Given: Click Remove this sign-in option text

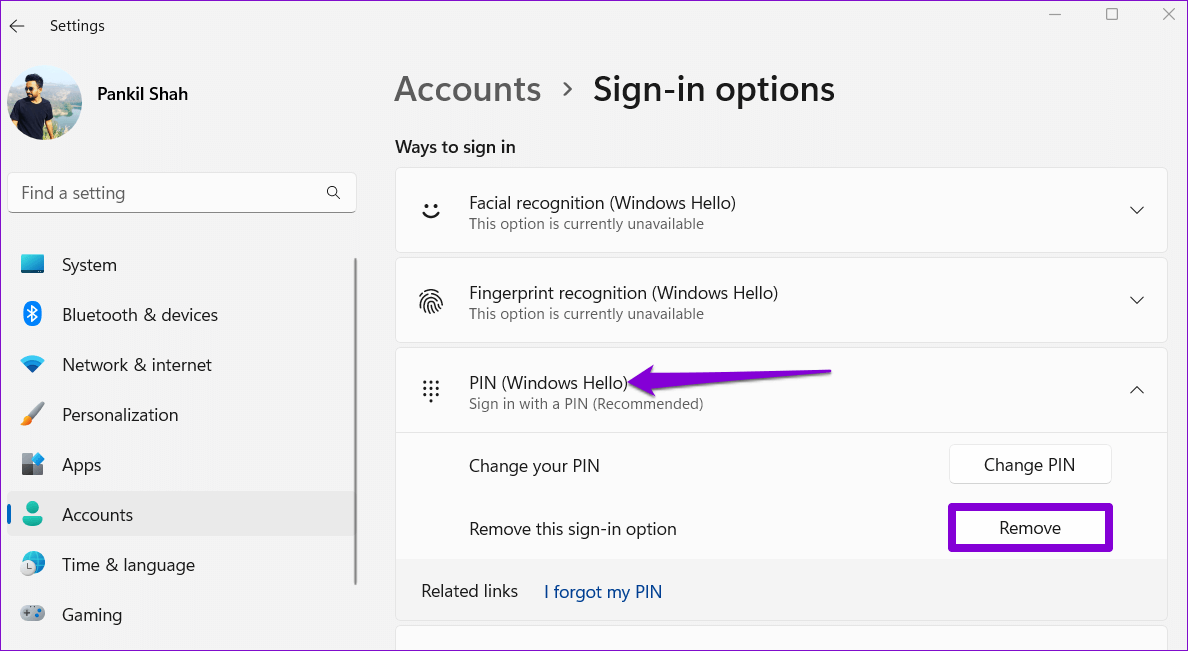Looking at the screenshot, I should pos(573,529).
